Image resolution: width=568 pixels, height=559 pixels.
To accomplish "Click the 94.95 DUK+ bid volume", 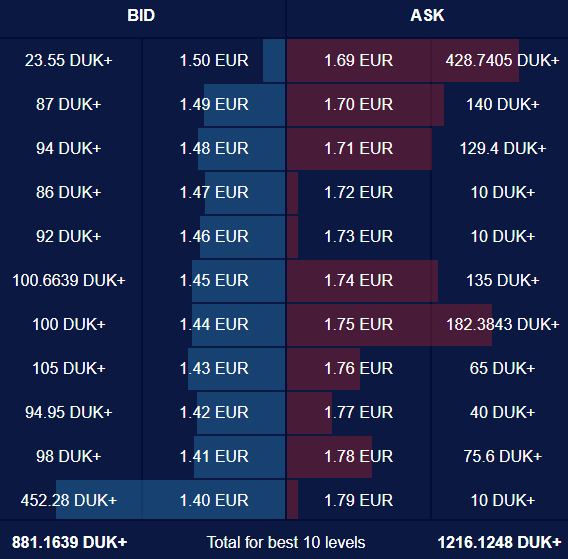I will coord(69,413).
